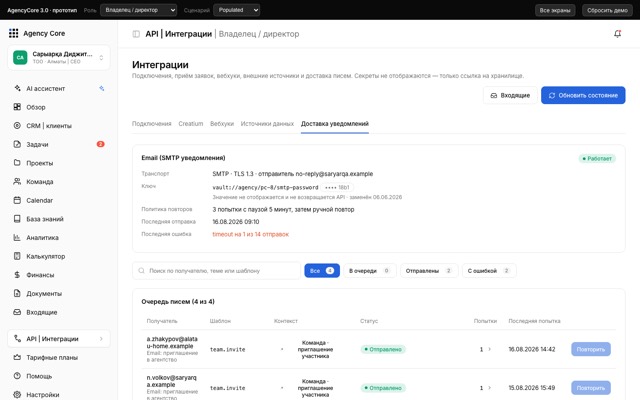Click the Помощь help icon
640x400 pixels.
pyautogui.click(x=17, y=376)
